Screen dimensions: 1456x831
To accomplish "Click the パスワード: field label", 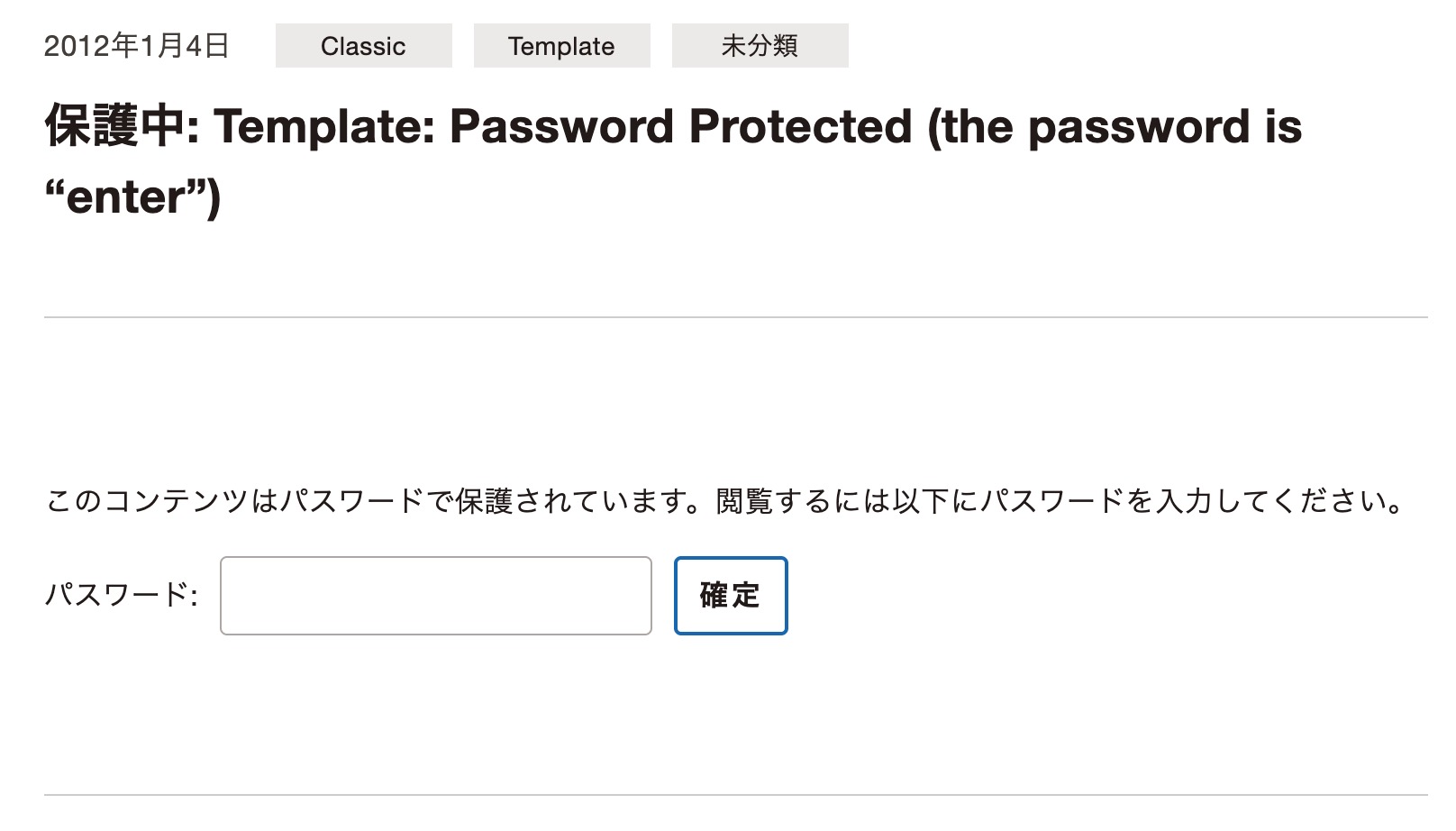I will 122,595.
